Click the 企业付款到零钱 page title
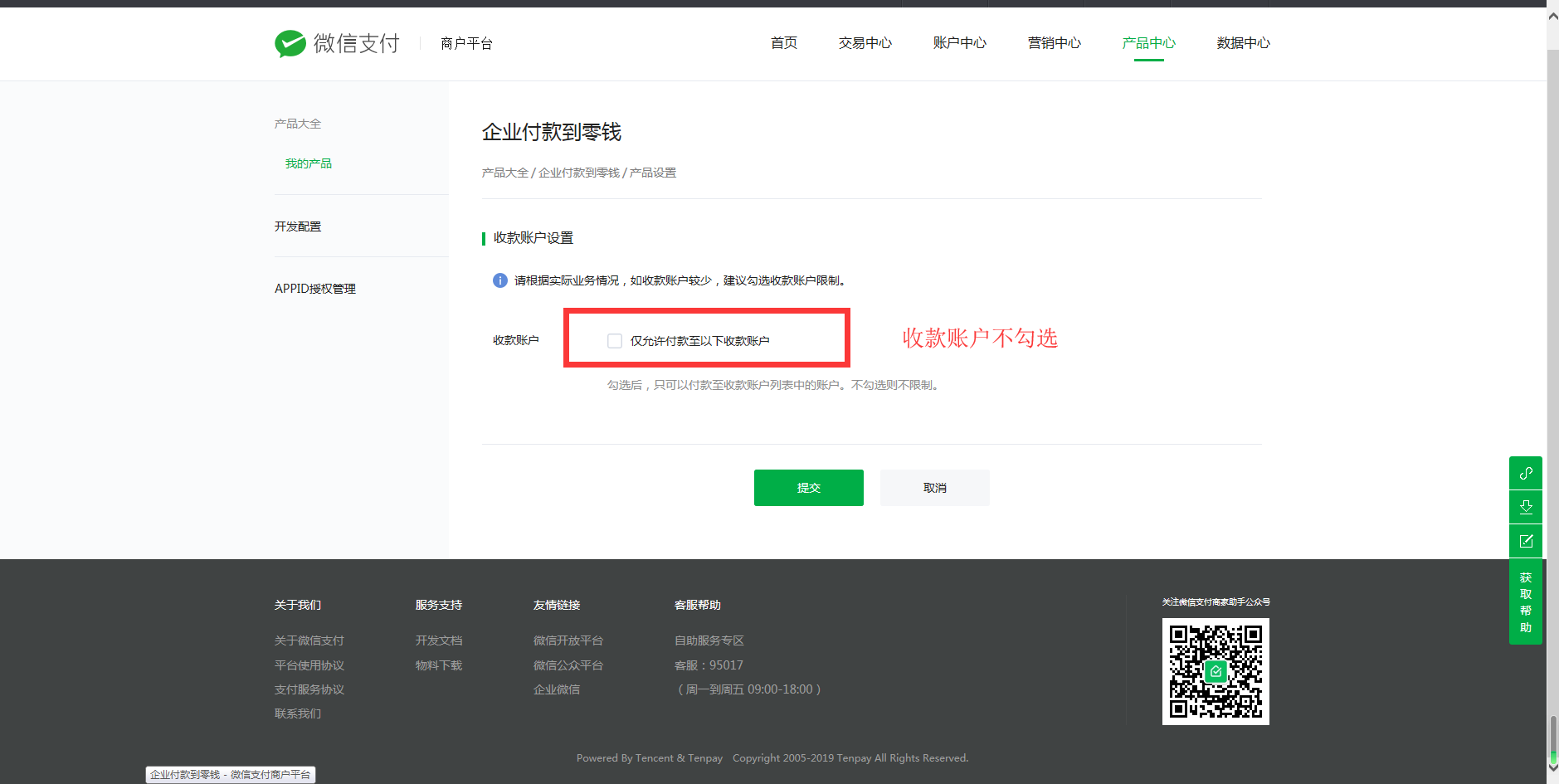1559x784 pixels. click(x=552, y=132)
